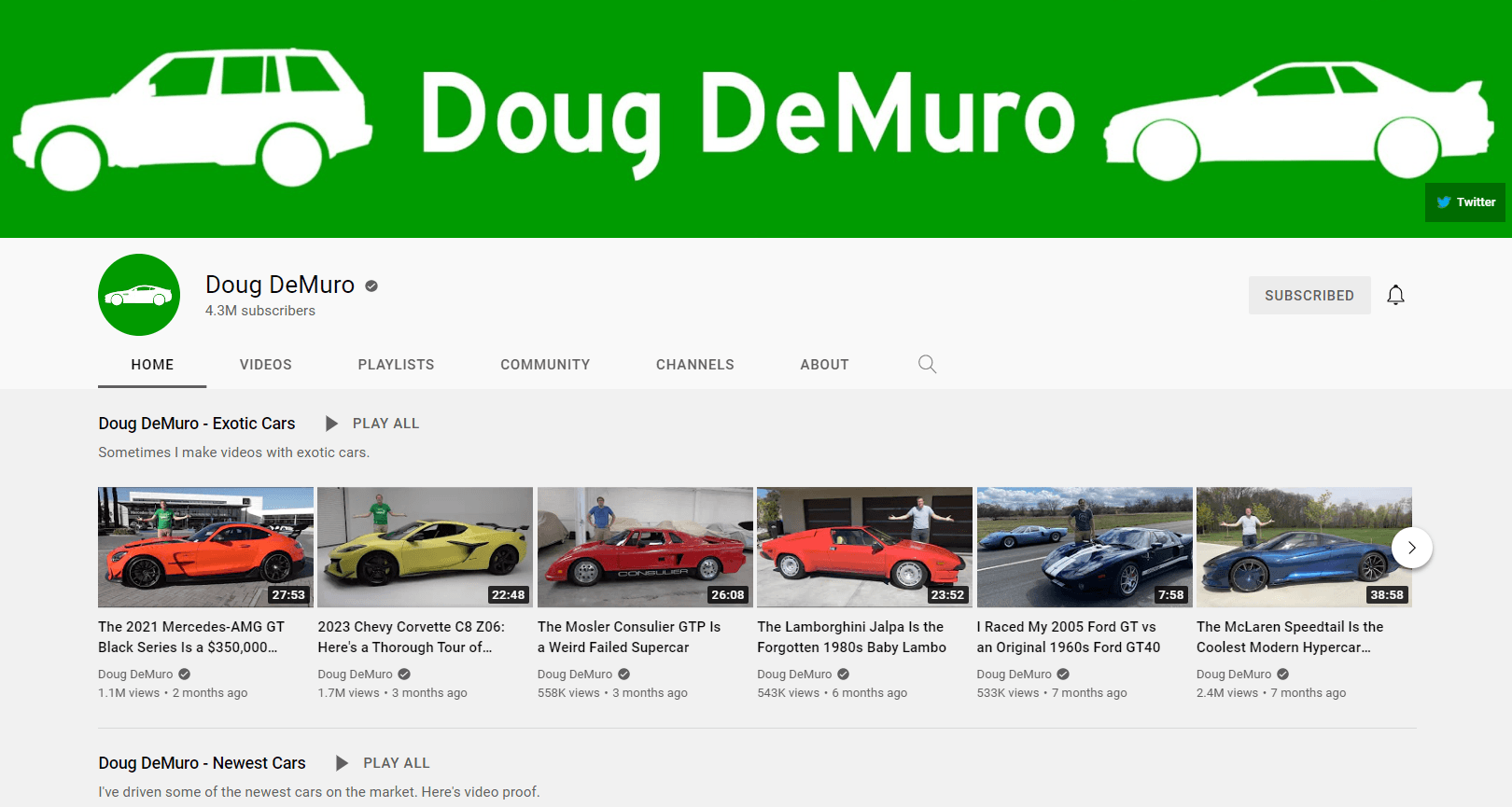
Task: Click title 'The Lamborghini Jalpa Is the Forgotten'
Action: coord(851,637)
